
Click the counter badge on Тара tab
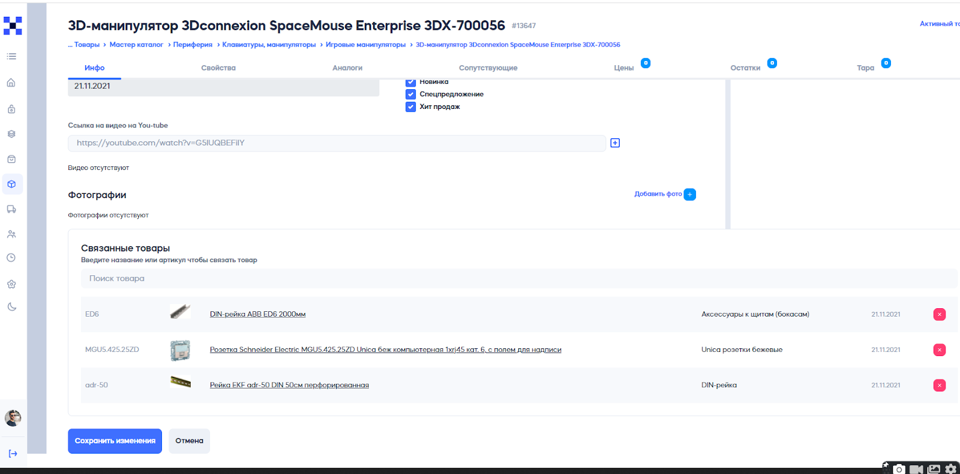coord(885,63)
